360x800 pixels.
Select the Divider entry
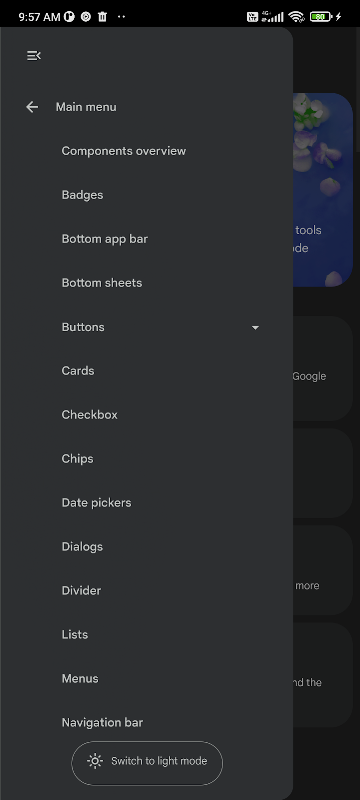[x=81, y=590]
